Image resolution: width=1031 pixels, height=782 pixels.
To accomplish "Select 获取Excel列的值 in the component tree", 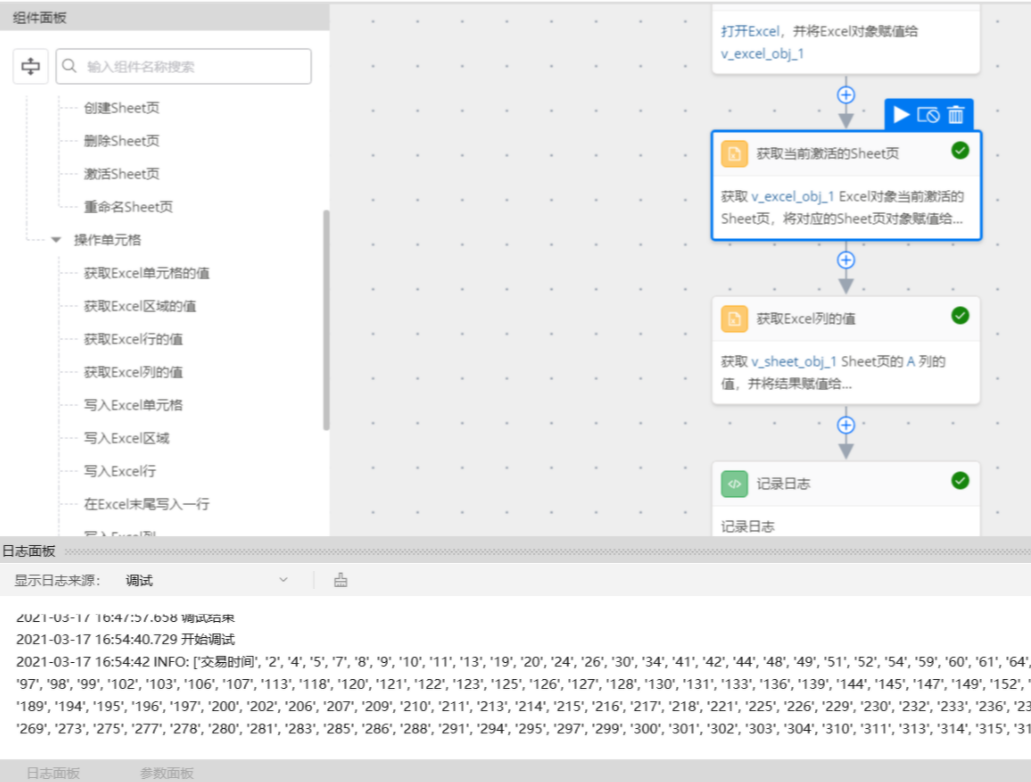I will coord(133,372).
